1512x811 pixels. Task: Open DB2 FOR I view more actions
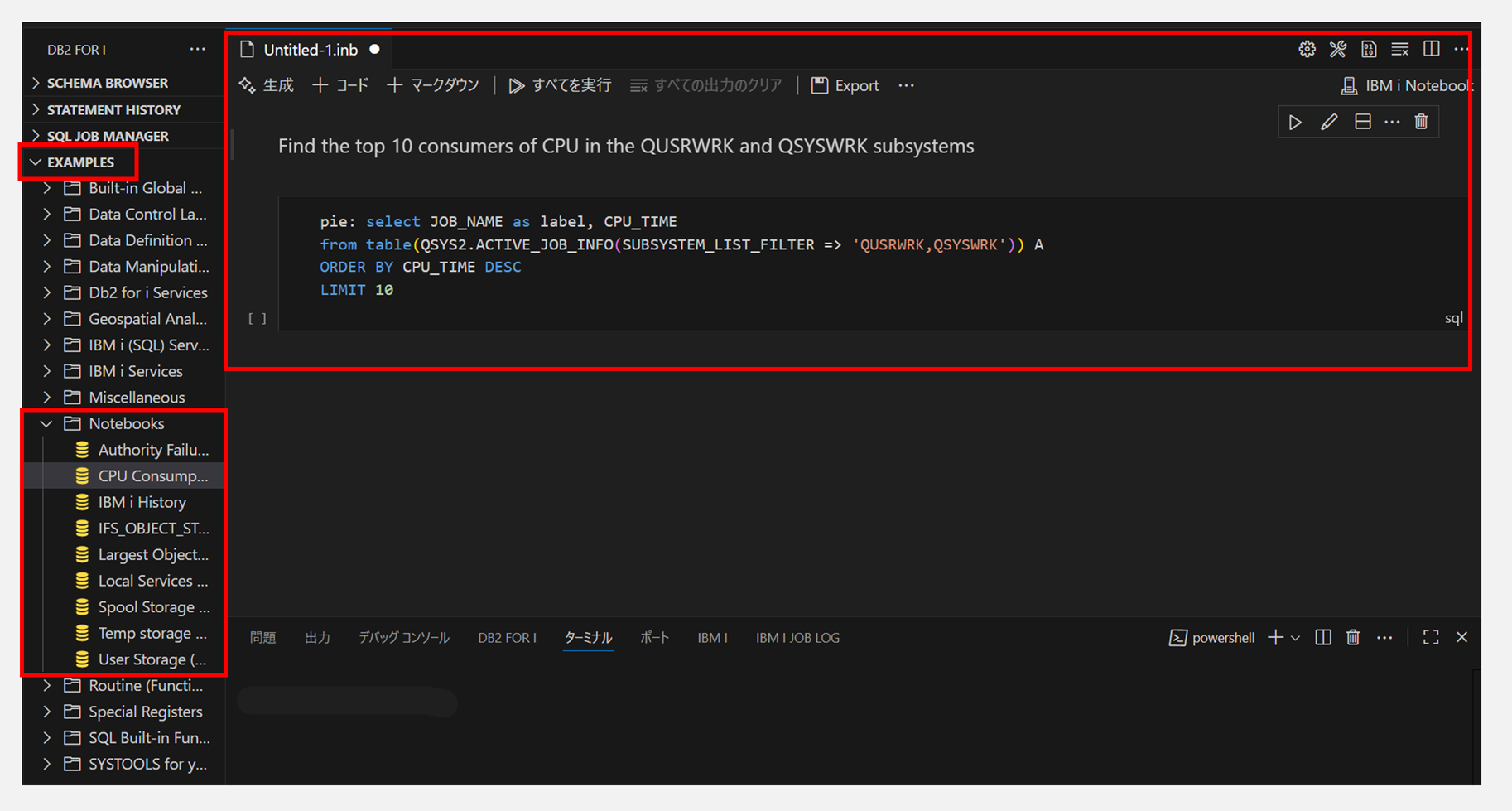click(x=197, y=50)
